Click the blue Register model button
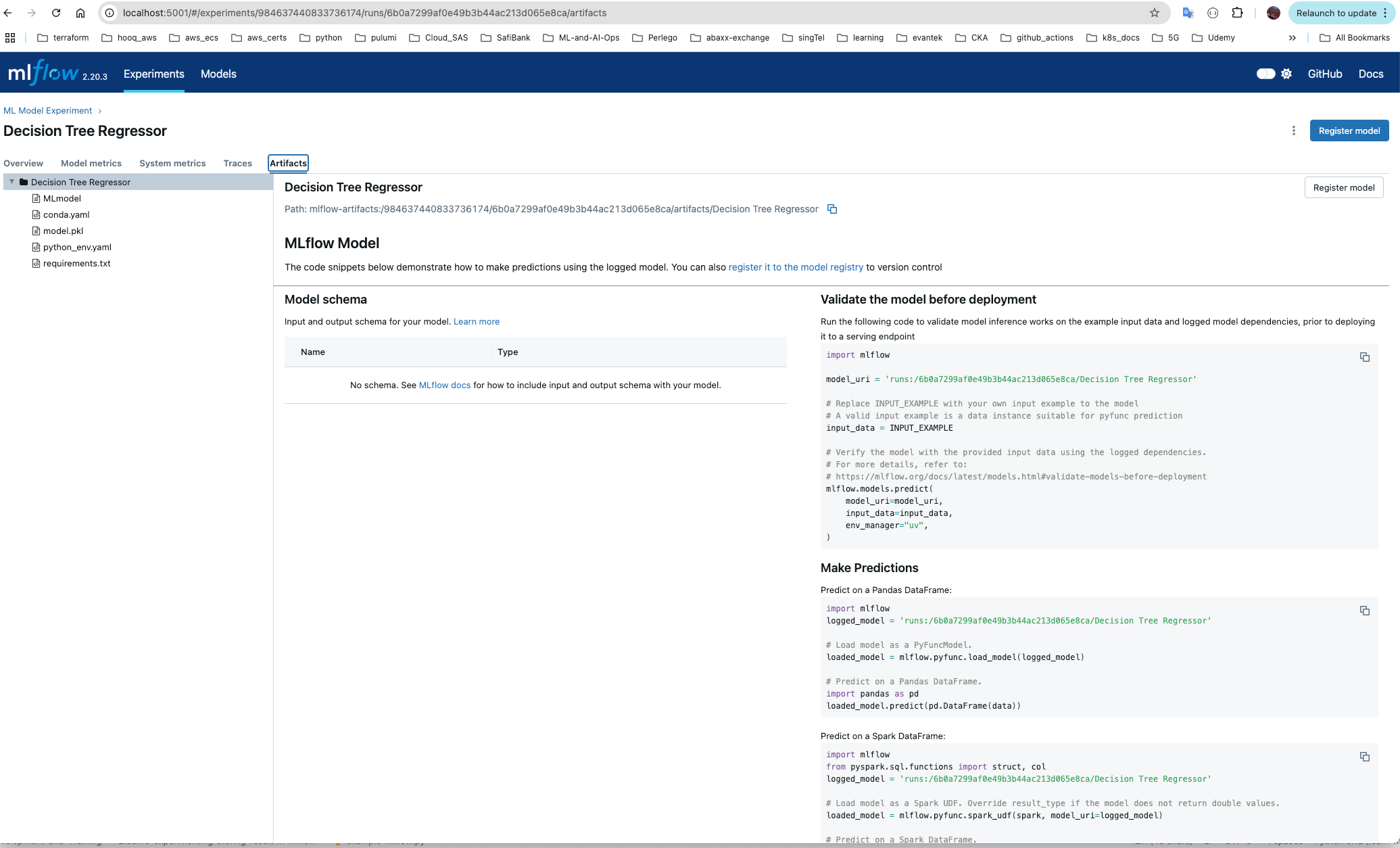 [1349, 131]
